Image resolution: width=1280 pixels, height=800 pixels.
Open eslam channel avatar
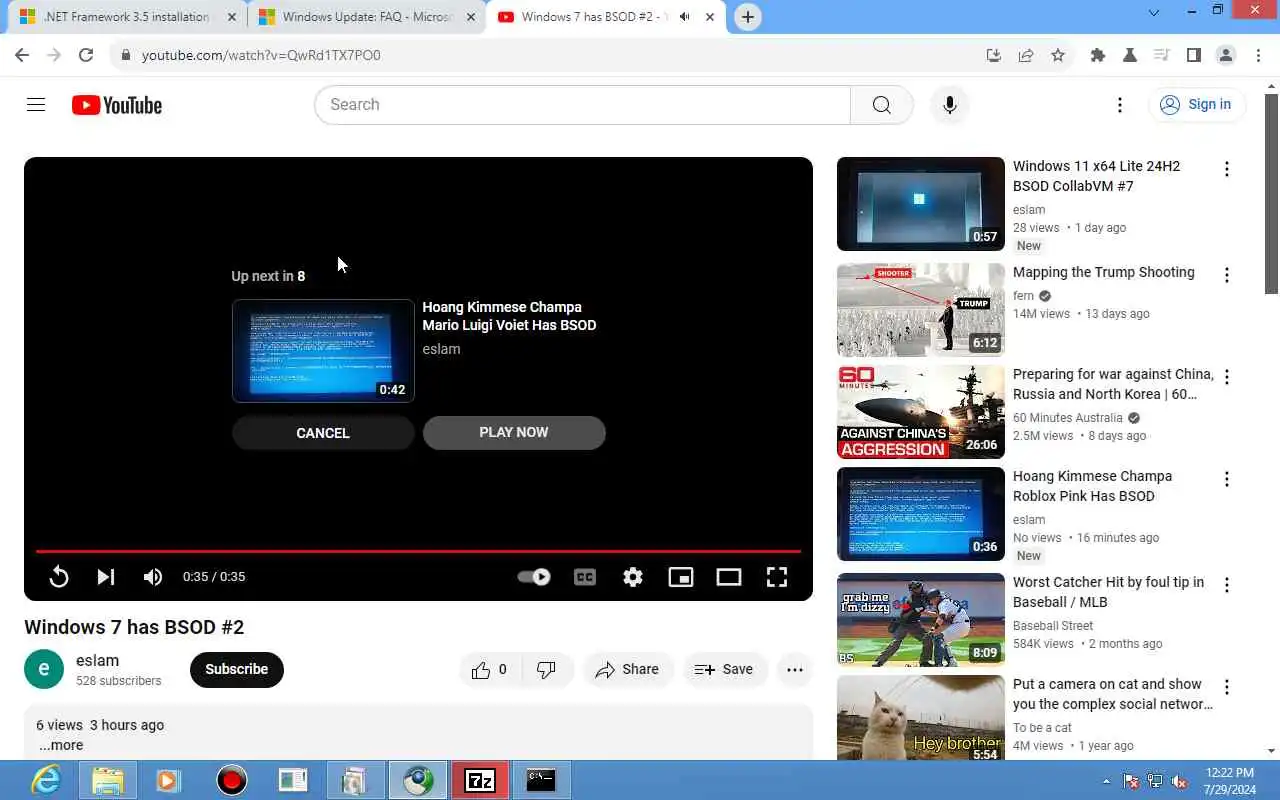(x=44, y=670)
